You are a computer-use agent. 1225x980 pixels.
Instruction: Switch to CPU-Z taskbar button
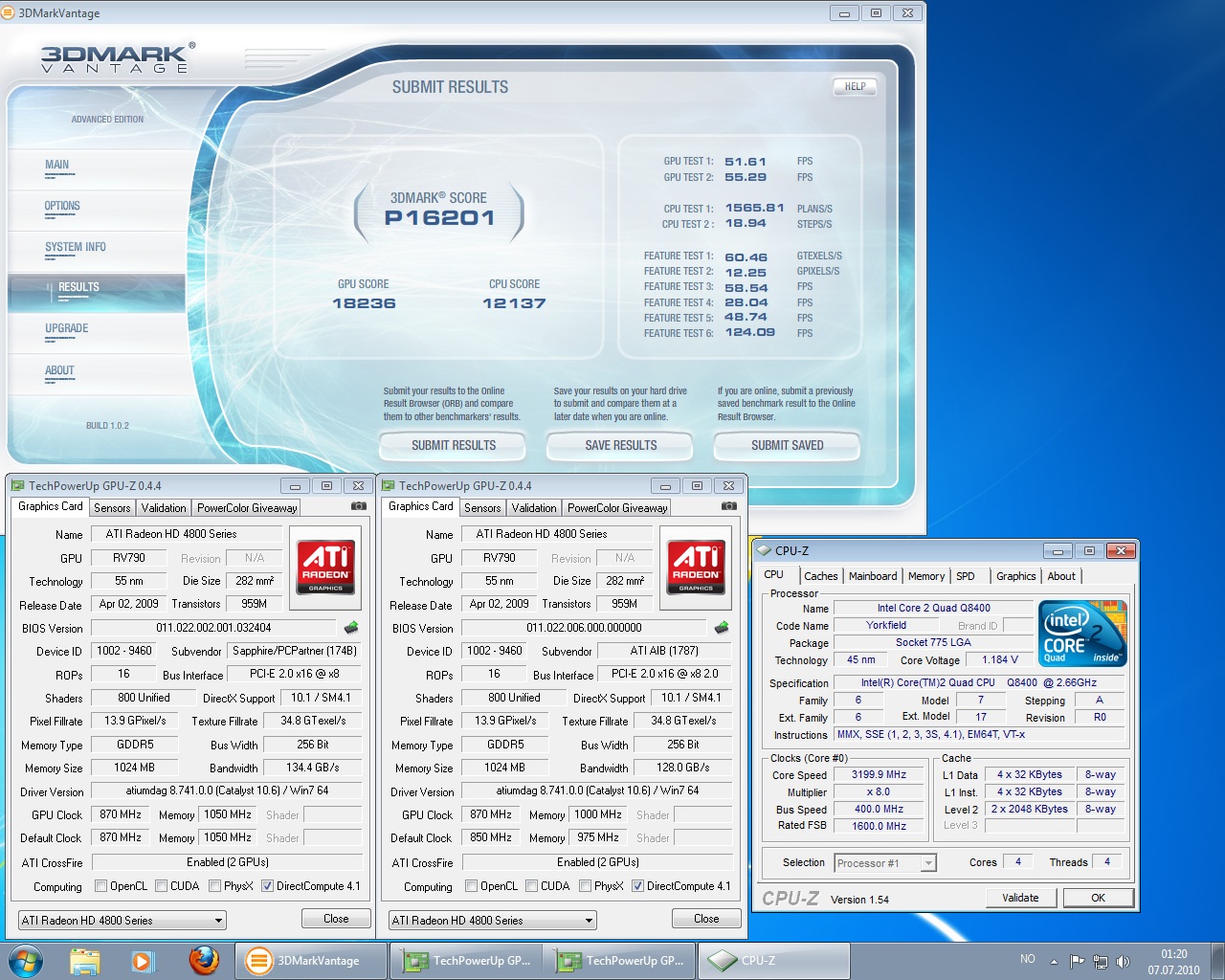tap(773, 961)
